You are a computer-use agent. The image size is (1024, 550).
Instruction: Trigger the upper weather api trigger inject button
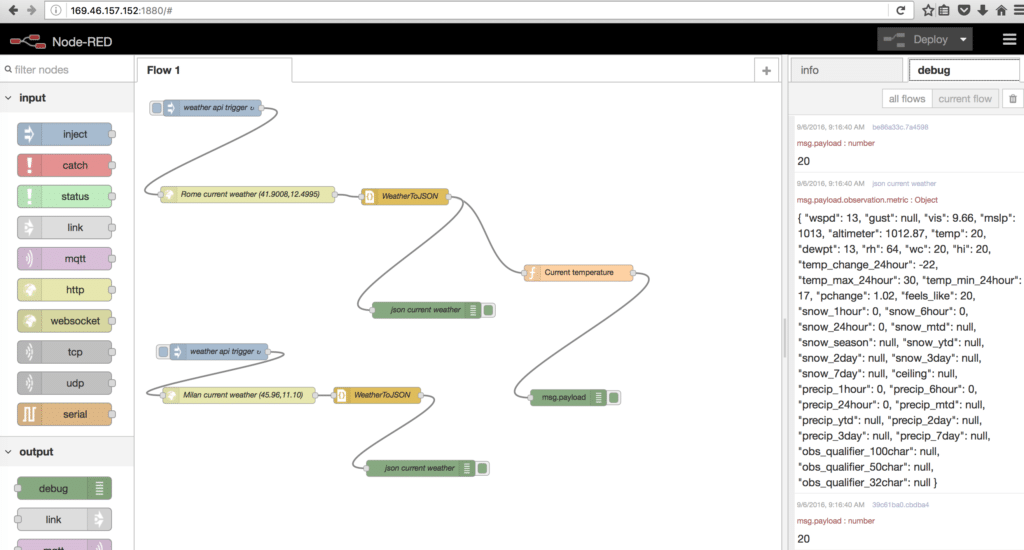(x=156, y=108)
